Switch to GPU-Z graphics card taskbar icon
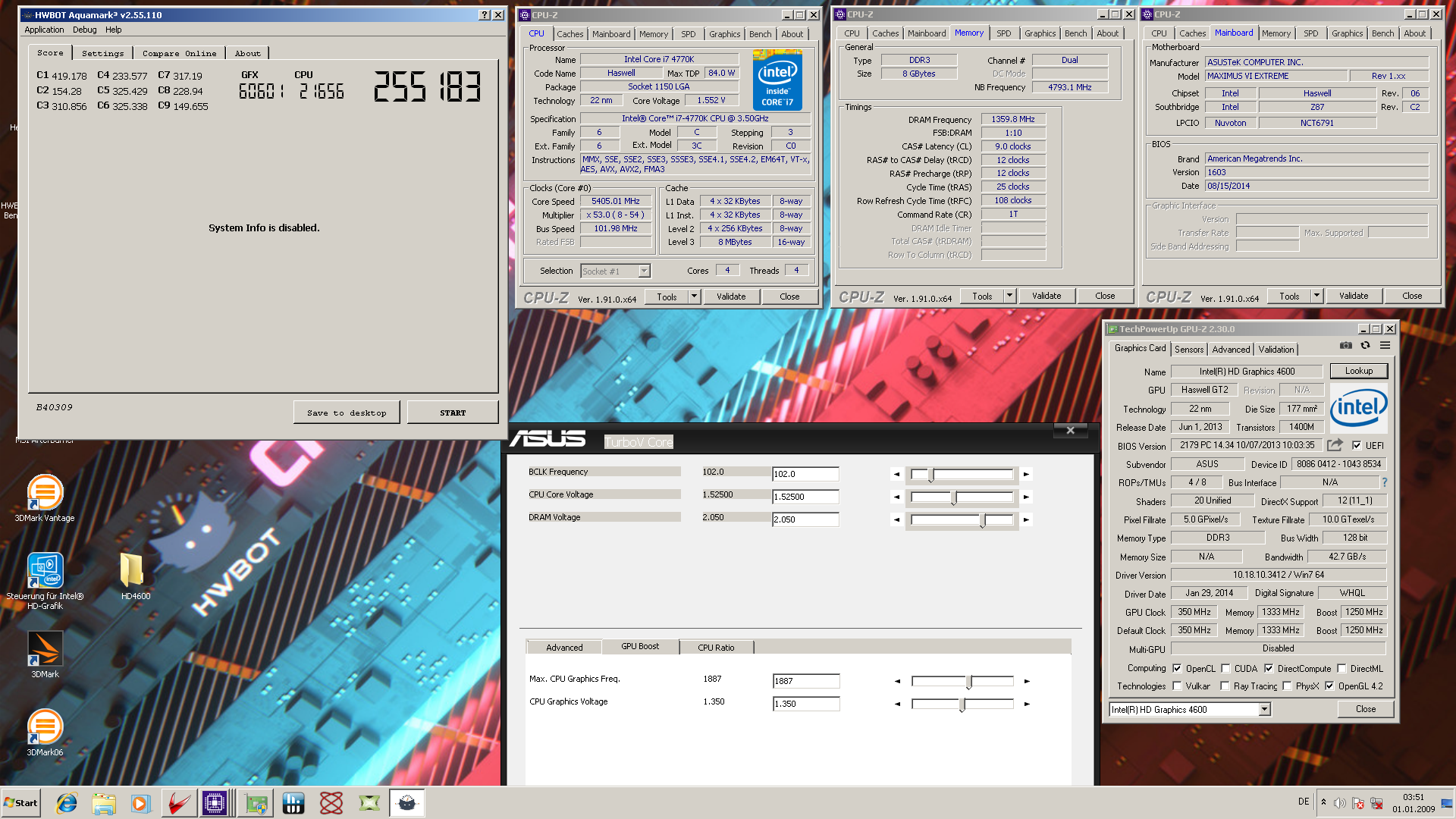The width and height of the screenshot is (1456, 819). coord(256,803)
